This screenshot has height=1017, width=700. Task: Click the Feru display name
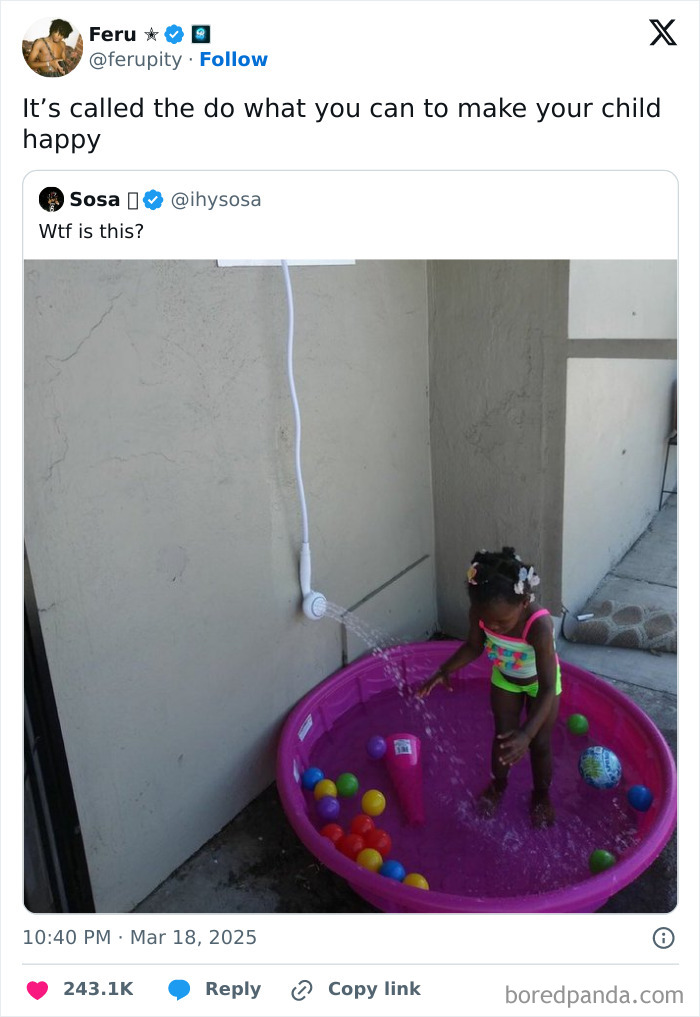(112, 34)
